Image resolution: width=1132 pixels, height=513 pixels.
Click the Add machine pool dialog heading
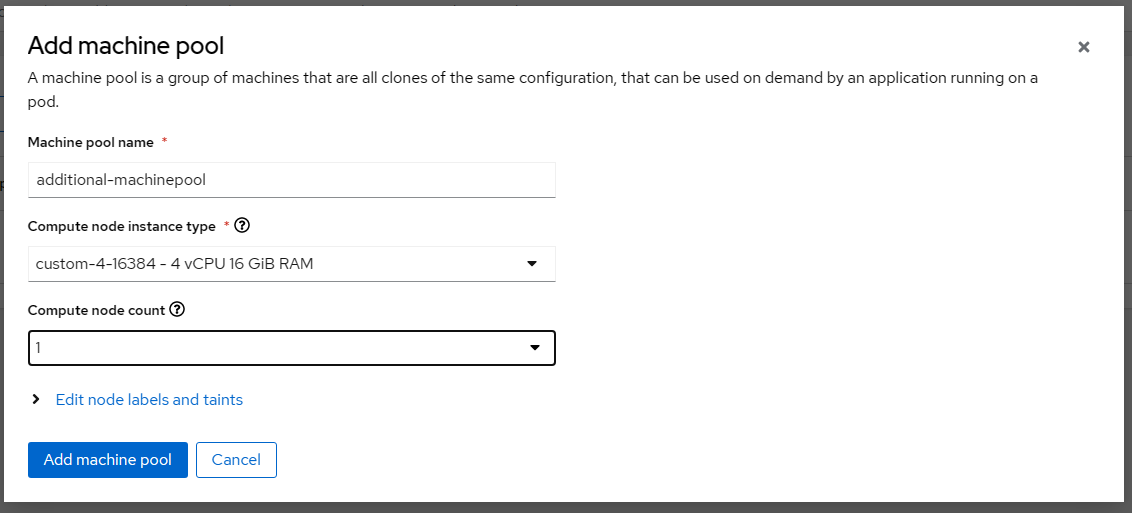(x=126, y=45)
